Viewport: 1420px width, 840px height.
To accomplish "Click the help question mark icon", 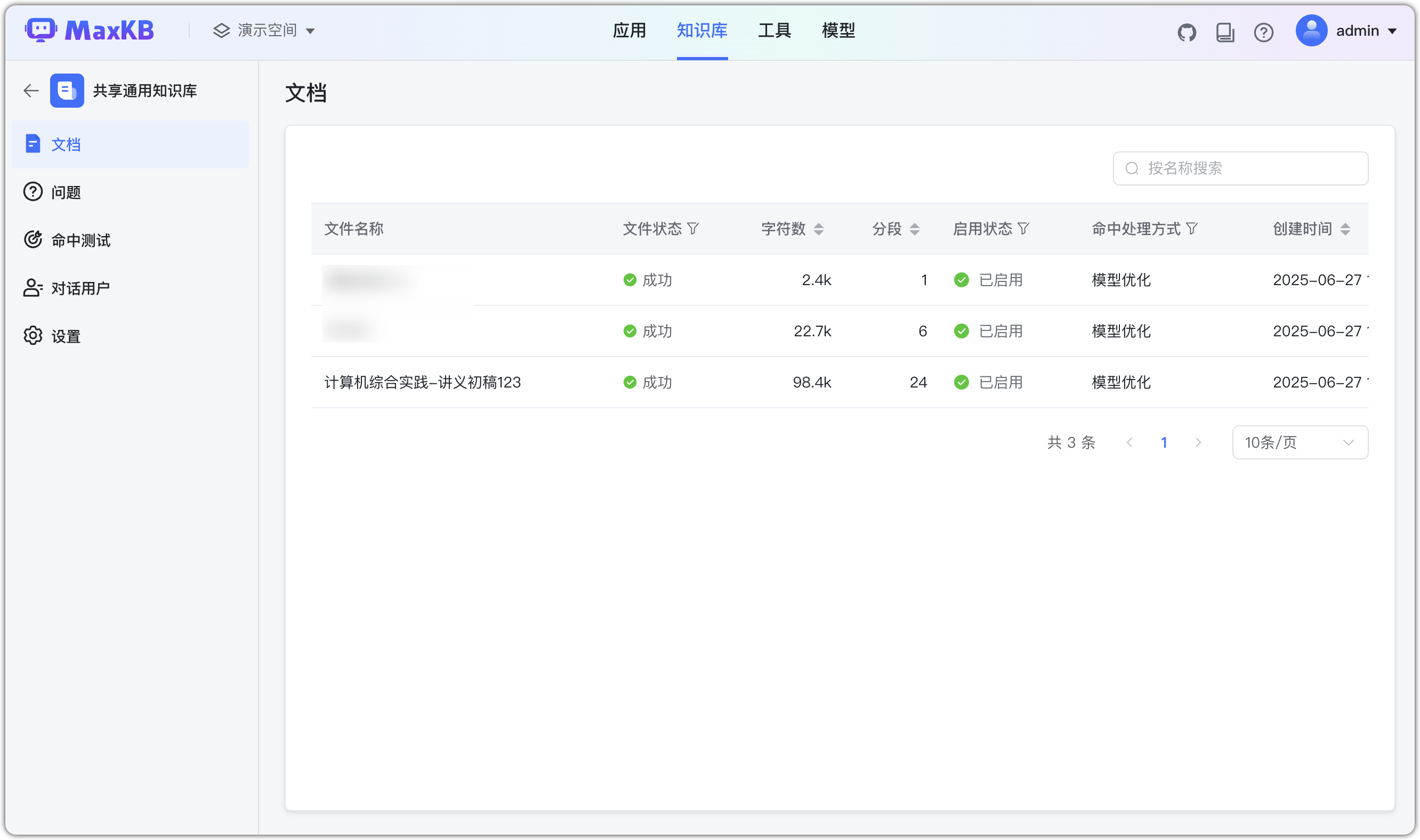I will point(1263,33).
